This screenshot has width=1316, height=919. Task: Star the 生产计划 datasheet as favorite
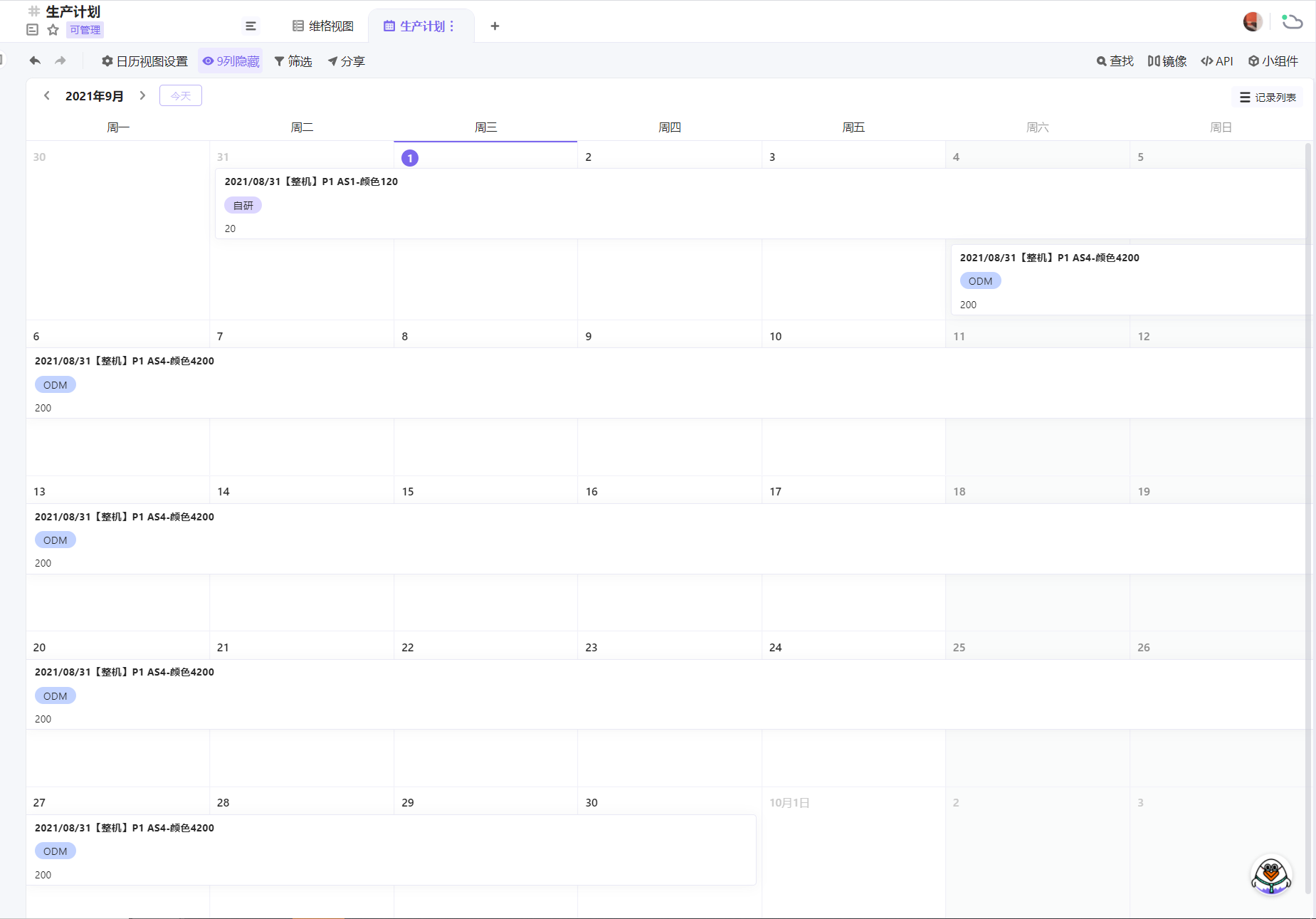53,30
